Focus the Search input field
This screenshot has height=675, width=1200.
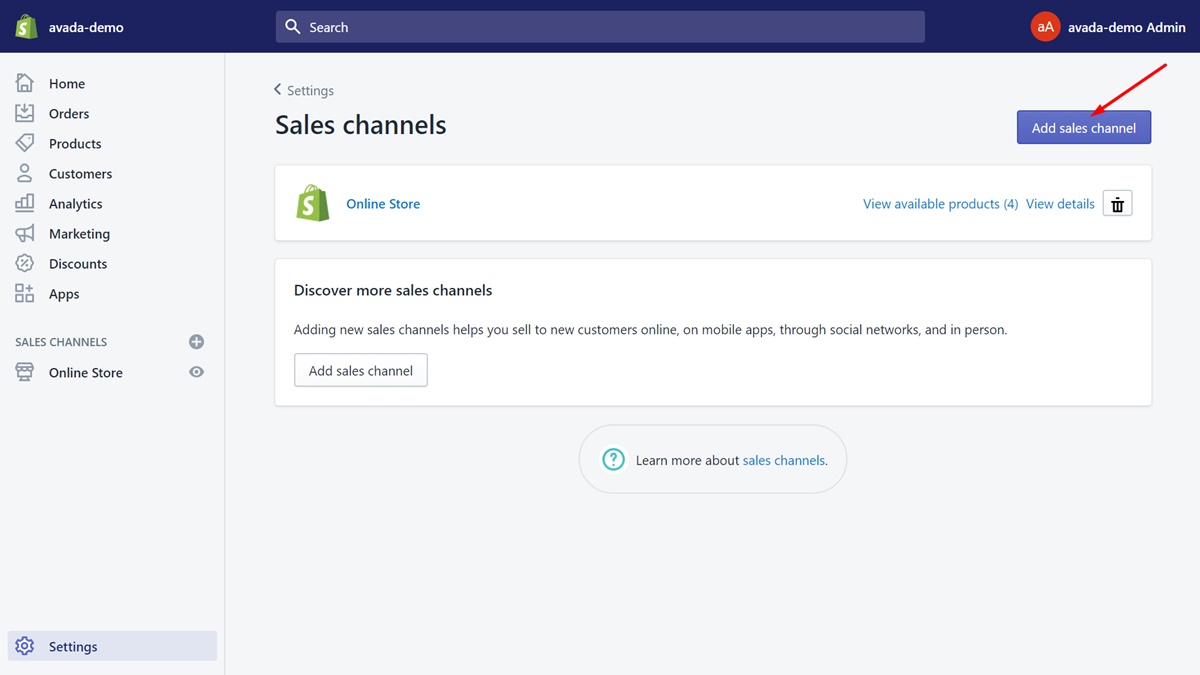coord(600,27)
